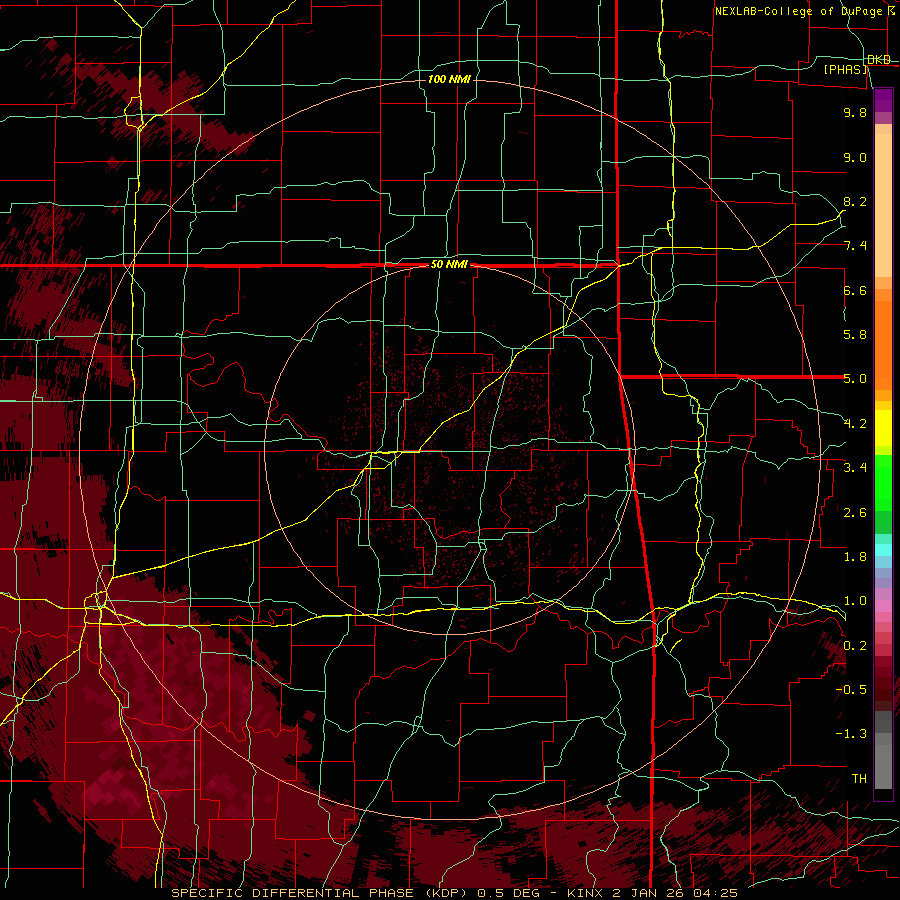Viewport: 900px width, 900px height.
Task: Pick the pink band of the color bar
Action: tap(883, 606)
